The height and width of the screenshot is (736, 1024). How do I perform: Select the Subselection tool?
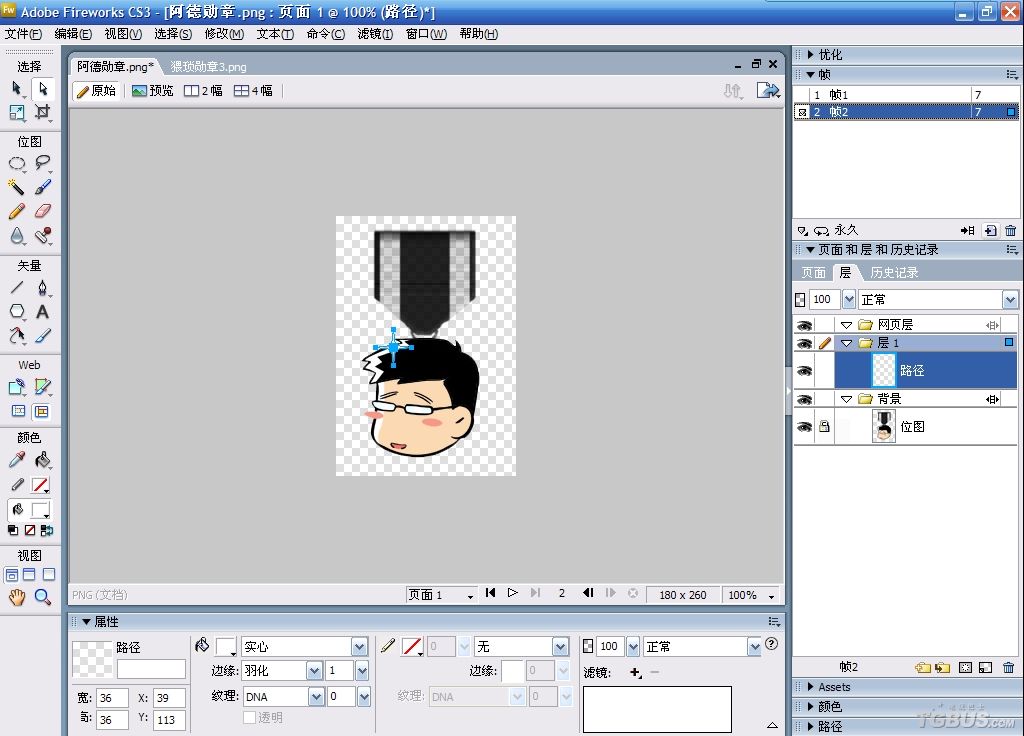(x=43, y=88)
